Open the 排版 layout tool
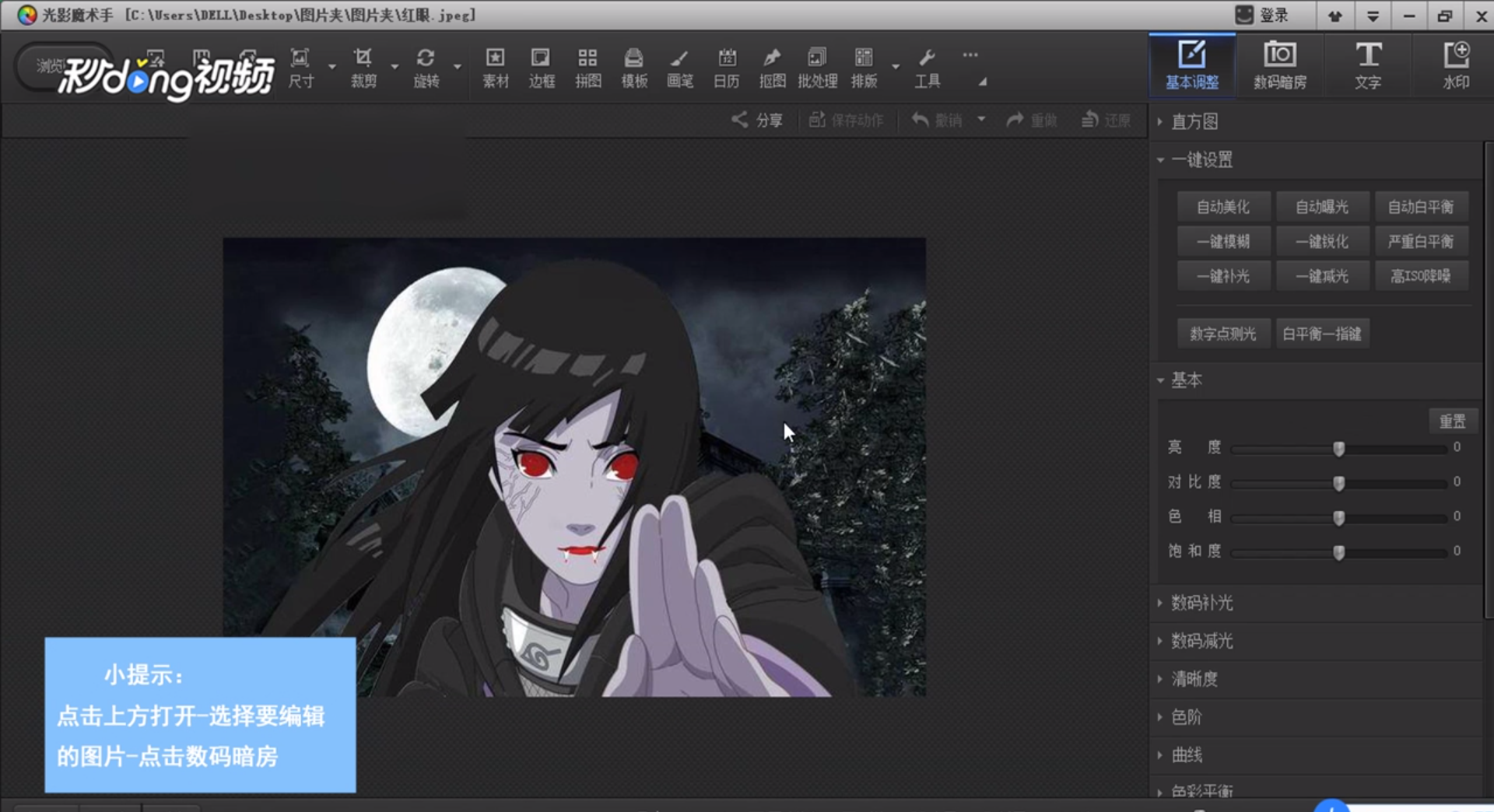The height and width of the screenshot is (812, 1494). click(x=864, y=68)
